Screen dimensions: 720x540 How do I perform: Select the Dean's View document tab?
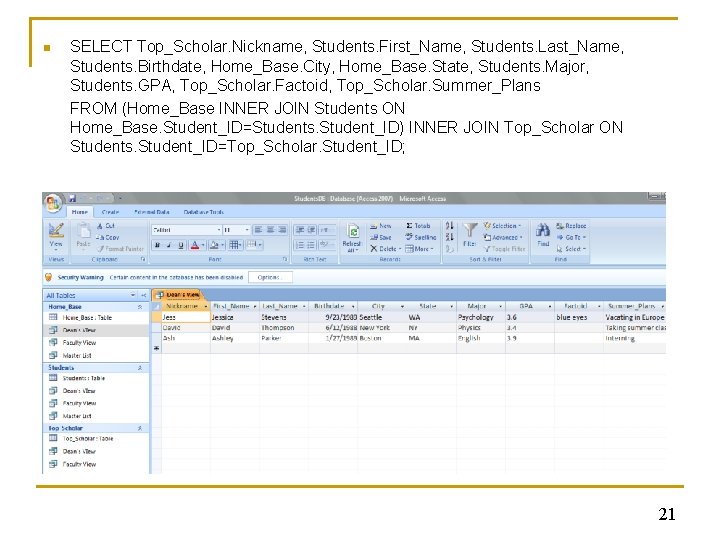click(x=177, y=295)
